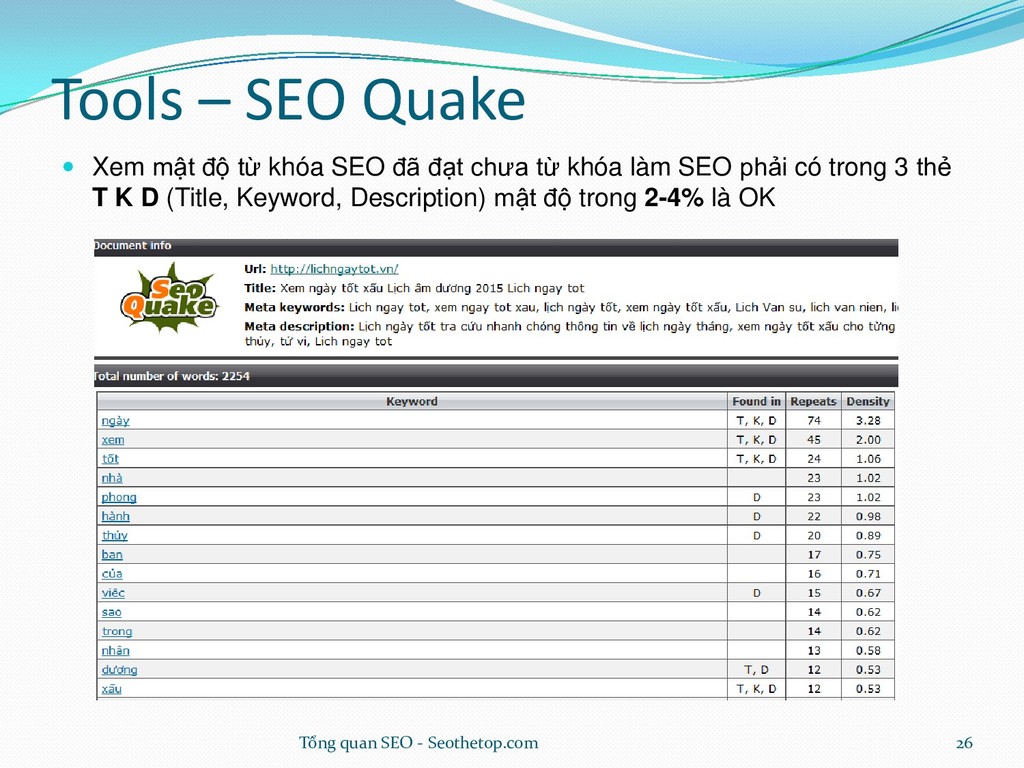Open keyword link 'xấu'
Viewport: 1024px width, 768px height.
pyautogui.click(x=112, y=688)
